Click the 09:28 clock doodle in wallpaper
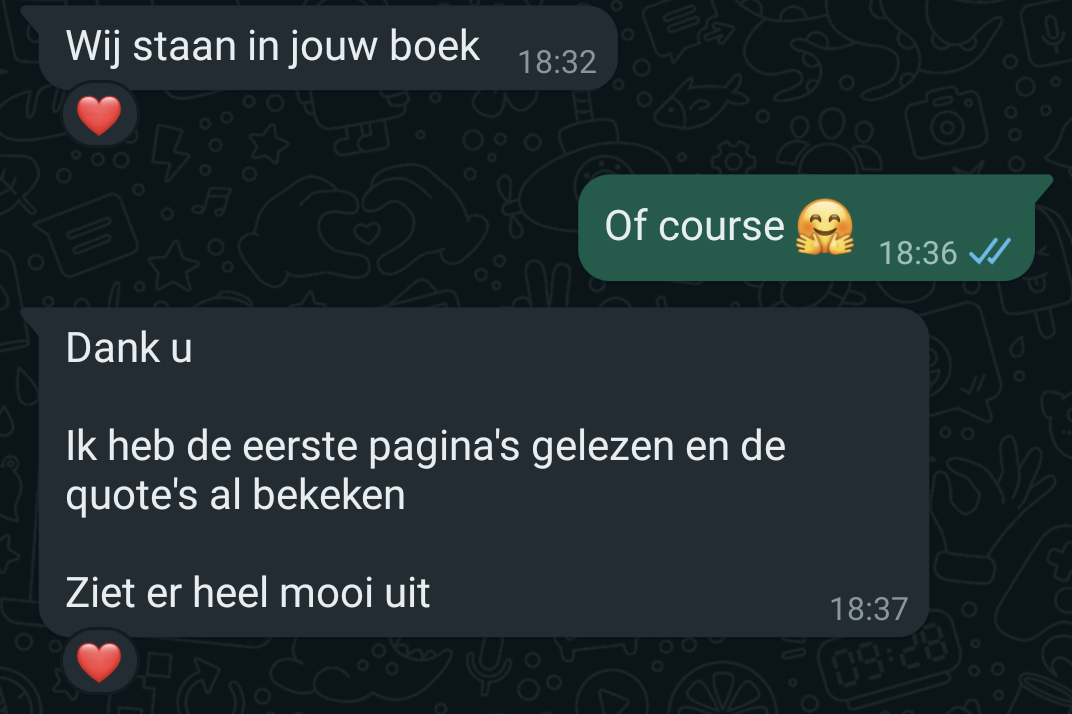 click(890, 659)
